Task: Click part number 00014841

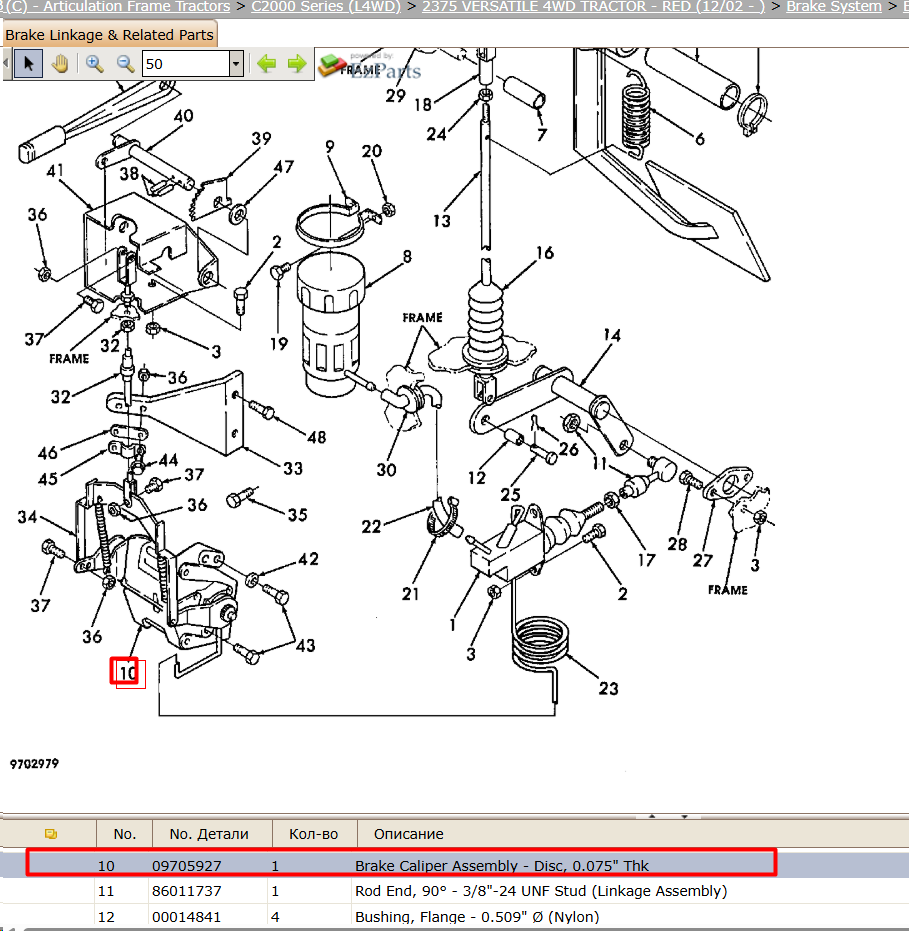Action: [x=186, y=917]
